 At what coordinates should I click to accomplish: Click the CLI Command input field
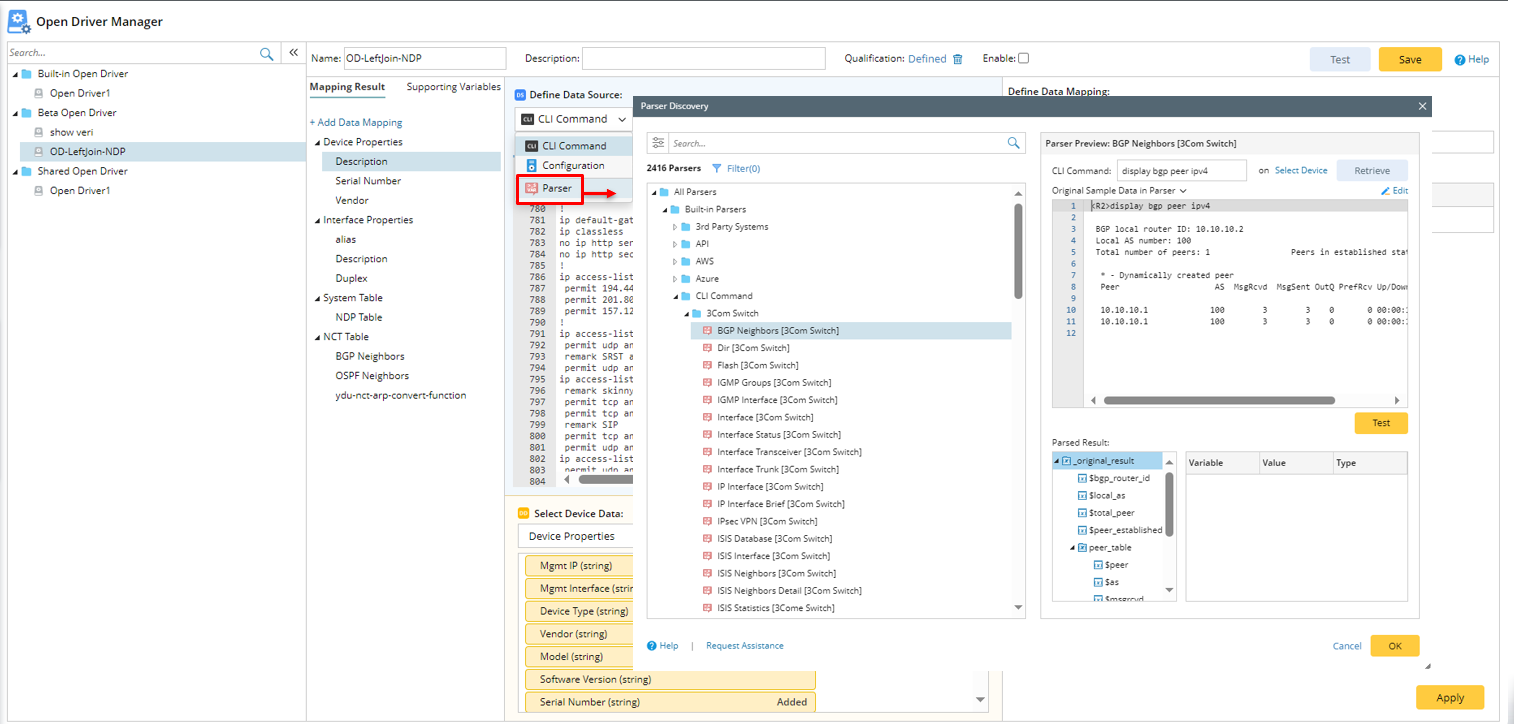pos(1181,171)
